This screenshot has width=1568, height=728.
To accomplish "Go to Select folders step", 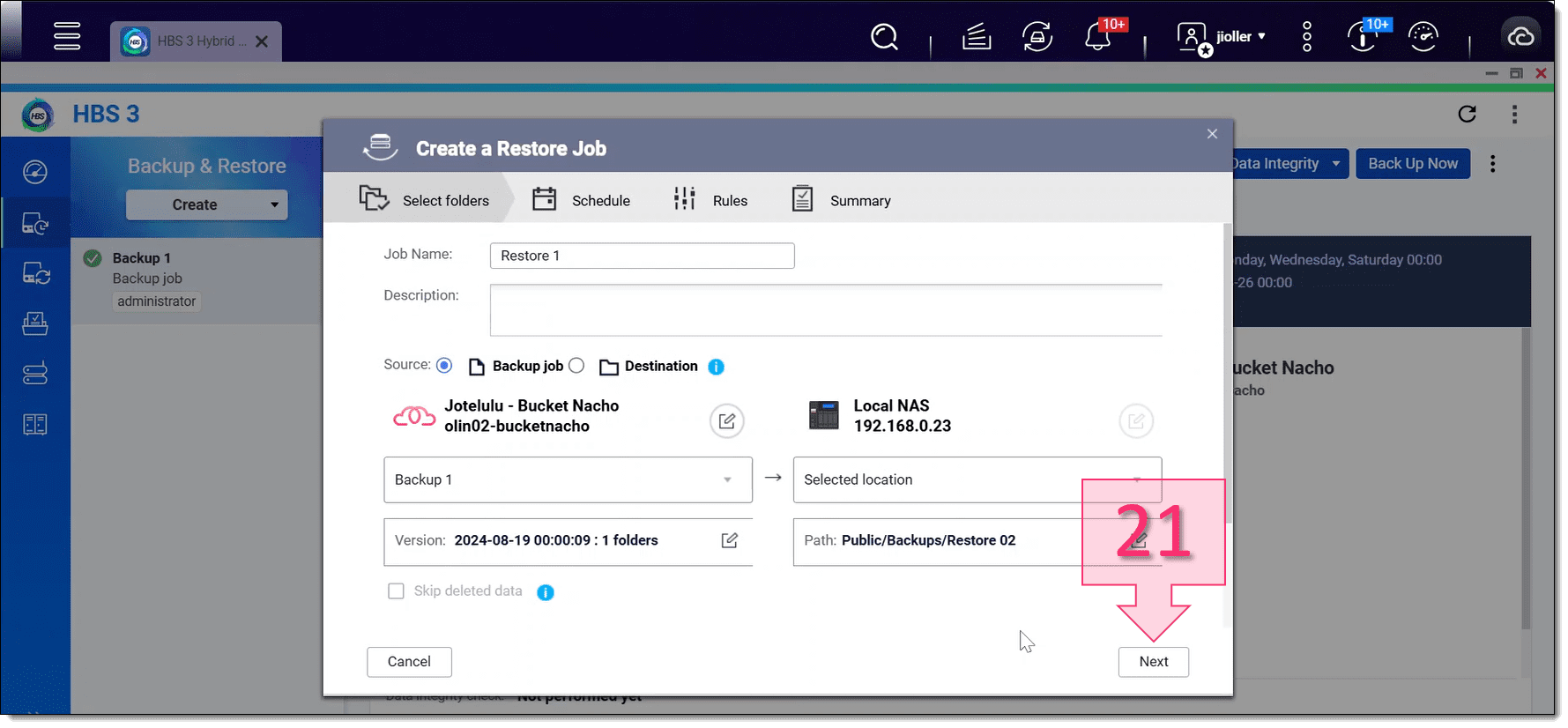I will [x=424, y=200].
